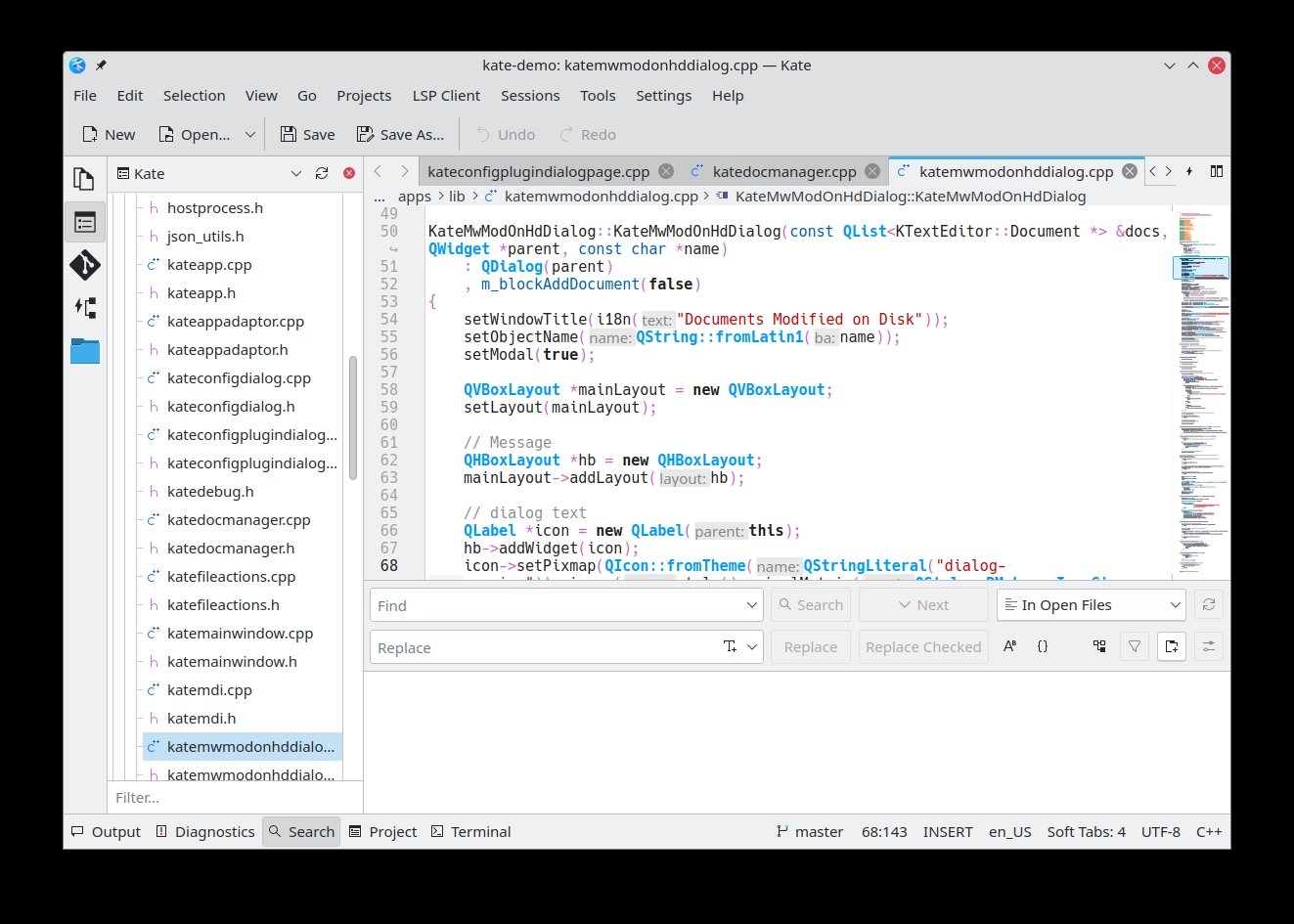Click the split view icon in tab bar
Viewport: 1294px width, 924px height.
(x=1216, y=171)
